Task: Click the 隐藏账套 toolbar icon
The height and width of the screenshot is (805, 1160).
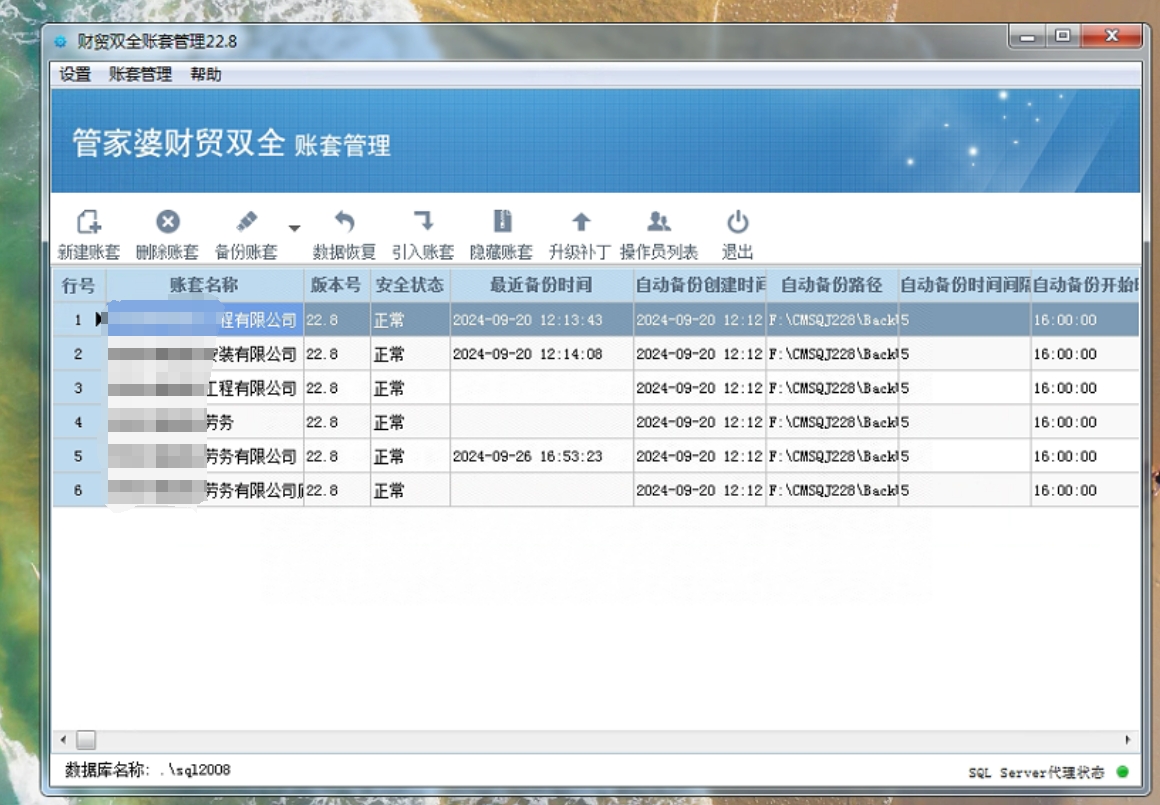Action: (502, 222)
